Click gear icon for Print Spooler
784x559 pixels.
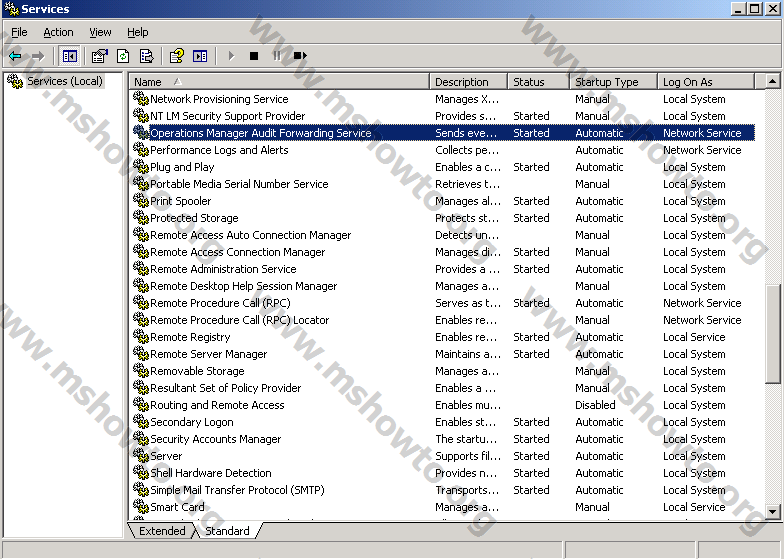141,200
